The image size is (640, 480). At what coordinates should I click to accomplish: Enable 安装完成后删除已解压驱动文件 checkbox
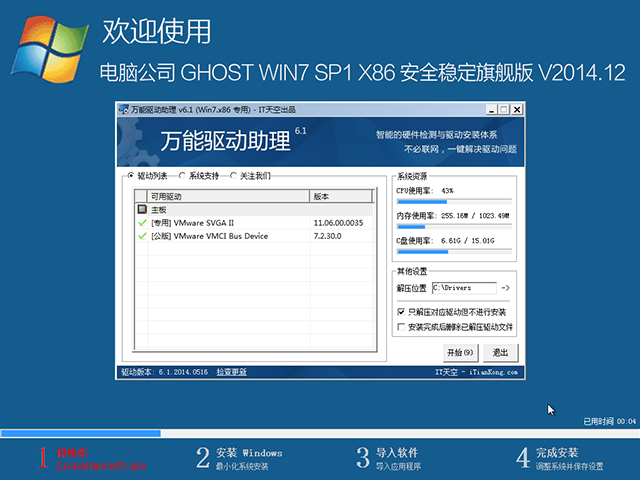(401, 327)
